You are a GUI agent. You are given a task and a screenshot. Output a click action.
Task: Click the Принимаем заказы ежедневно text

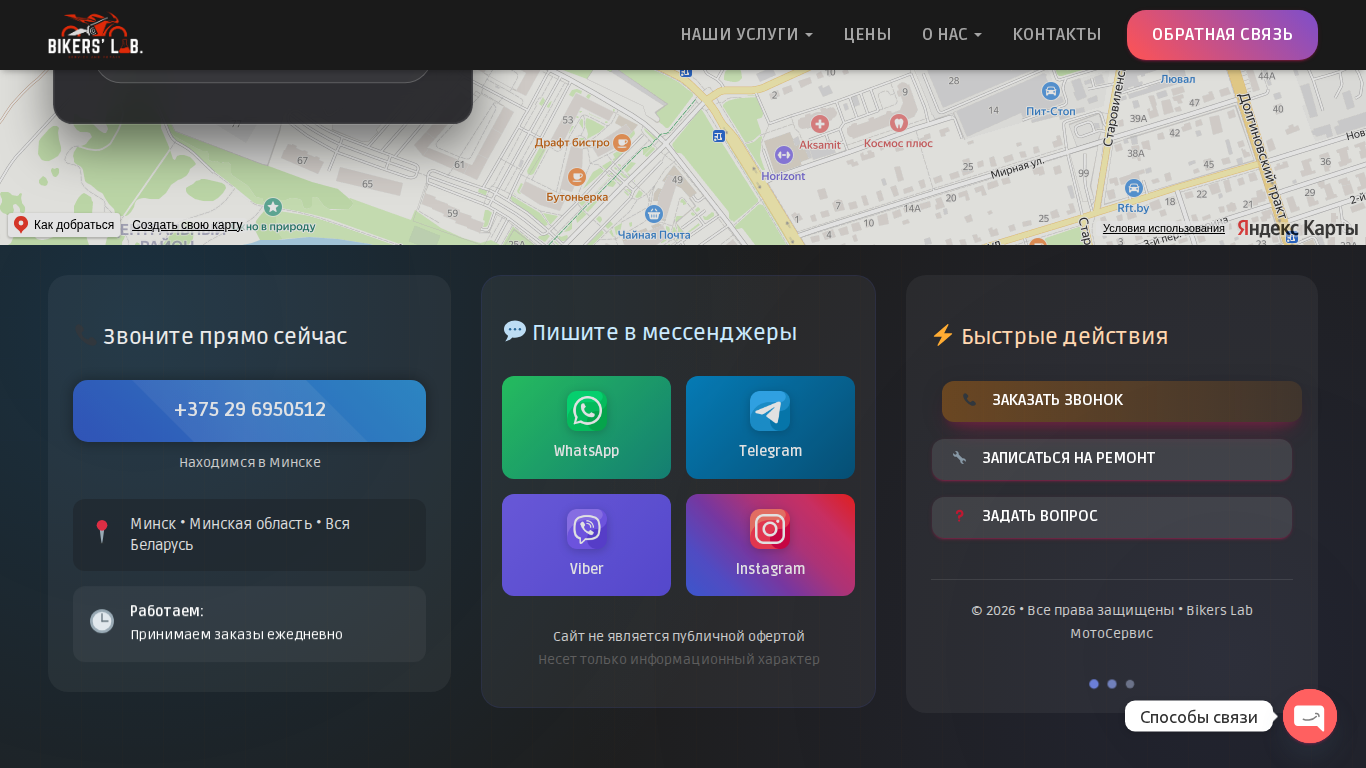[236, 635]
